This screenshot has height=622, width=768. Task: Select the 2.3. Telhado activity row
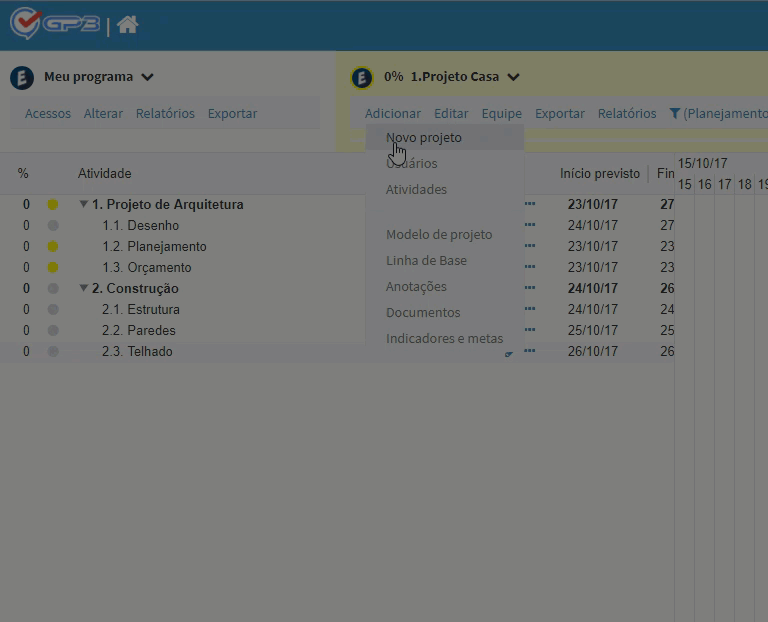337,352
